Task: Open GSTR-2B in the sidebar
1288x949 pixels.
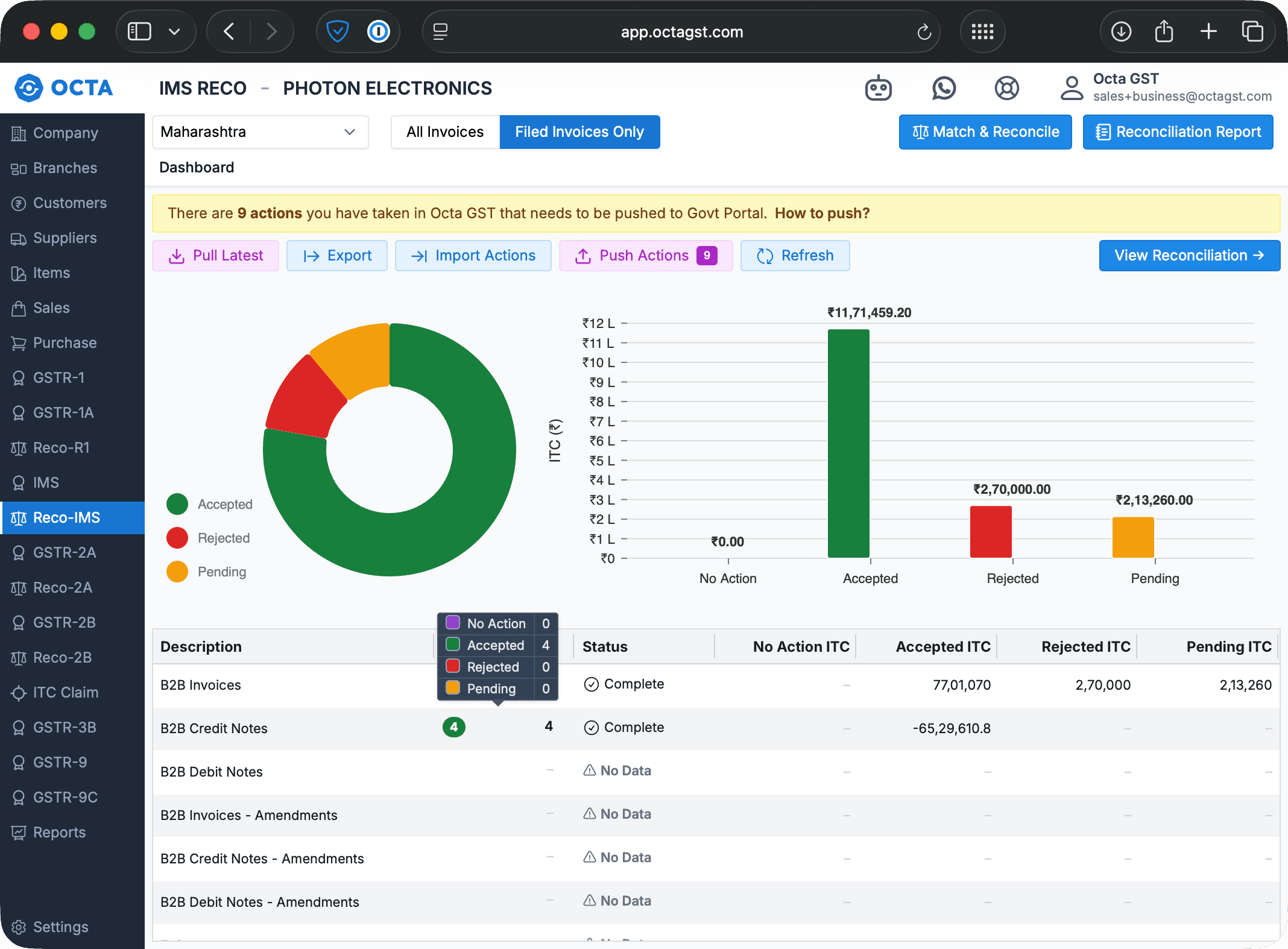Action: 64,622
